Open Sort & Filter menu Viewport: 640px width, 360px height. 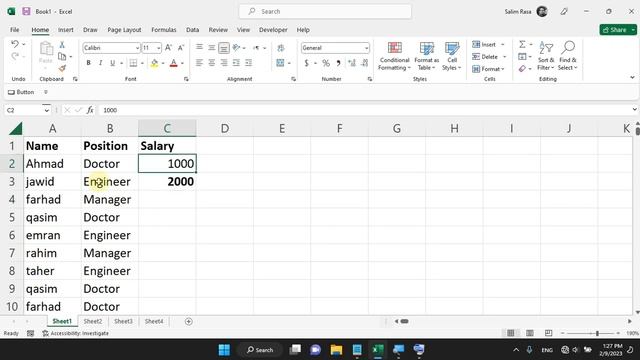[x=546, y=56]
